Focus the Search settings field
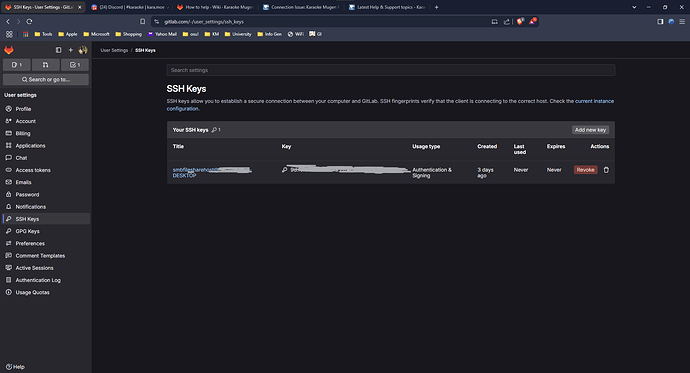 (391, 70)
